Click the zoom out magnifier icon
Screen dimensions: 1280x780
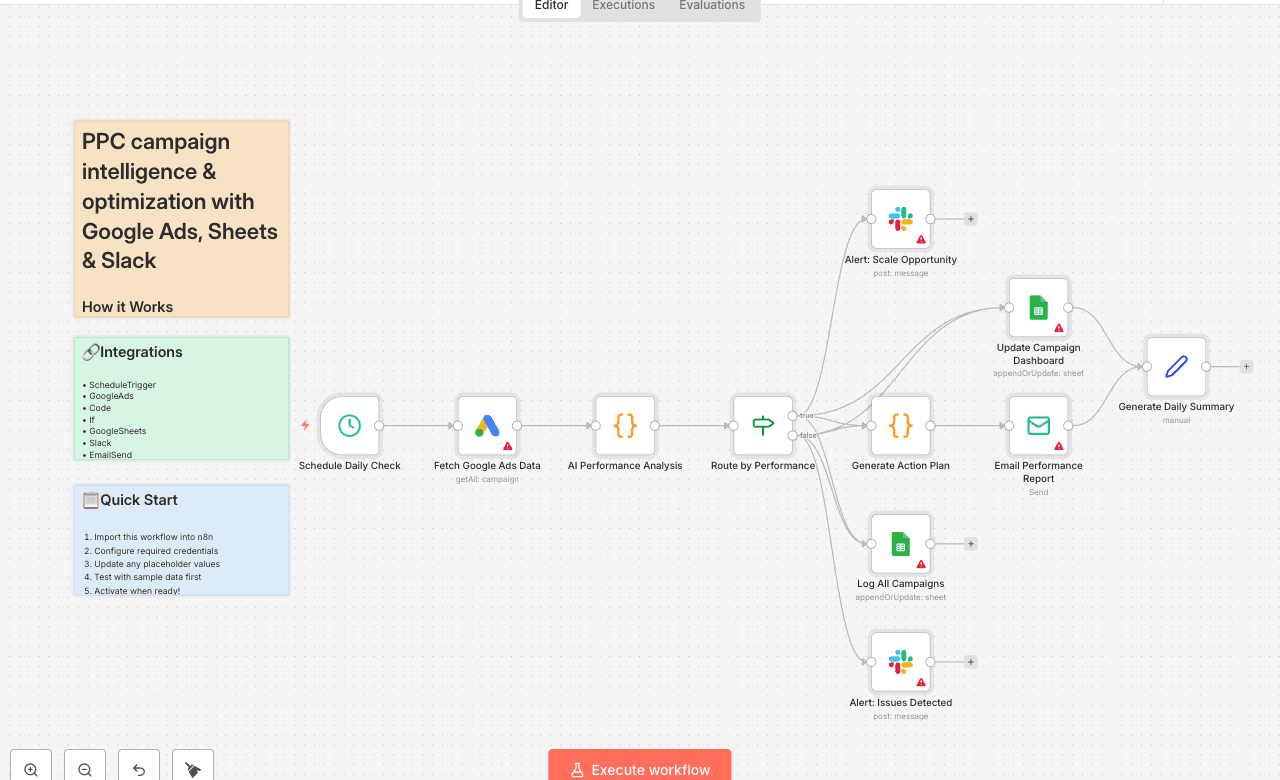pyautogui.click(x=84, y=768)
